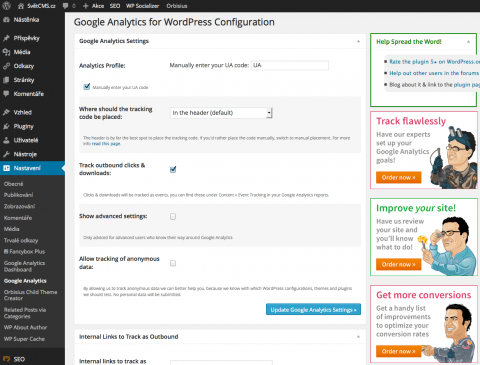Viewport: 480px width, 365px height.
Task: Open Zobrazování settings submenu
Action: click(x=20, y=206)
